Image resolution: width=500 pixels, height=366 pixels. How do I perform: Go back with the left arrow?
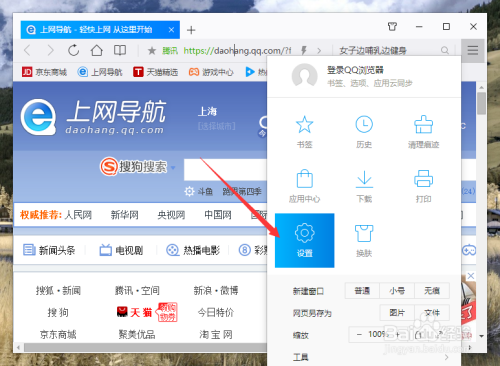click(27, 51)
